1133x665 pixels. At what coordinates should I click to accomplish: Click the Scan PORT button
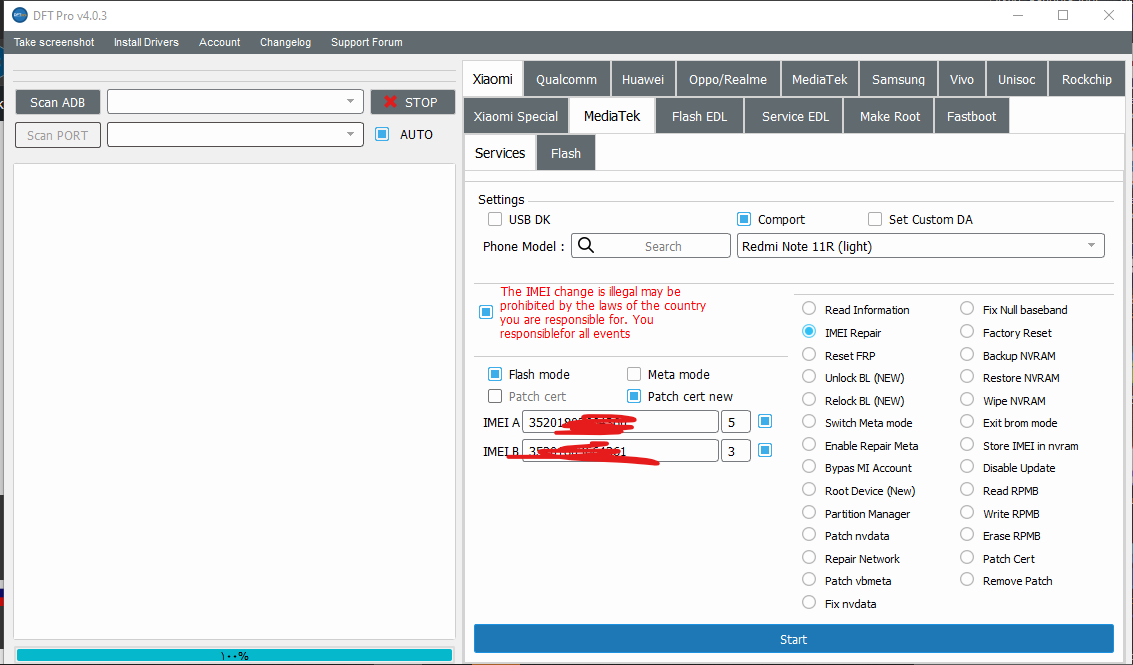tap(58, 135)
